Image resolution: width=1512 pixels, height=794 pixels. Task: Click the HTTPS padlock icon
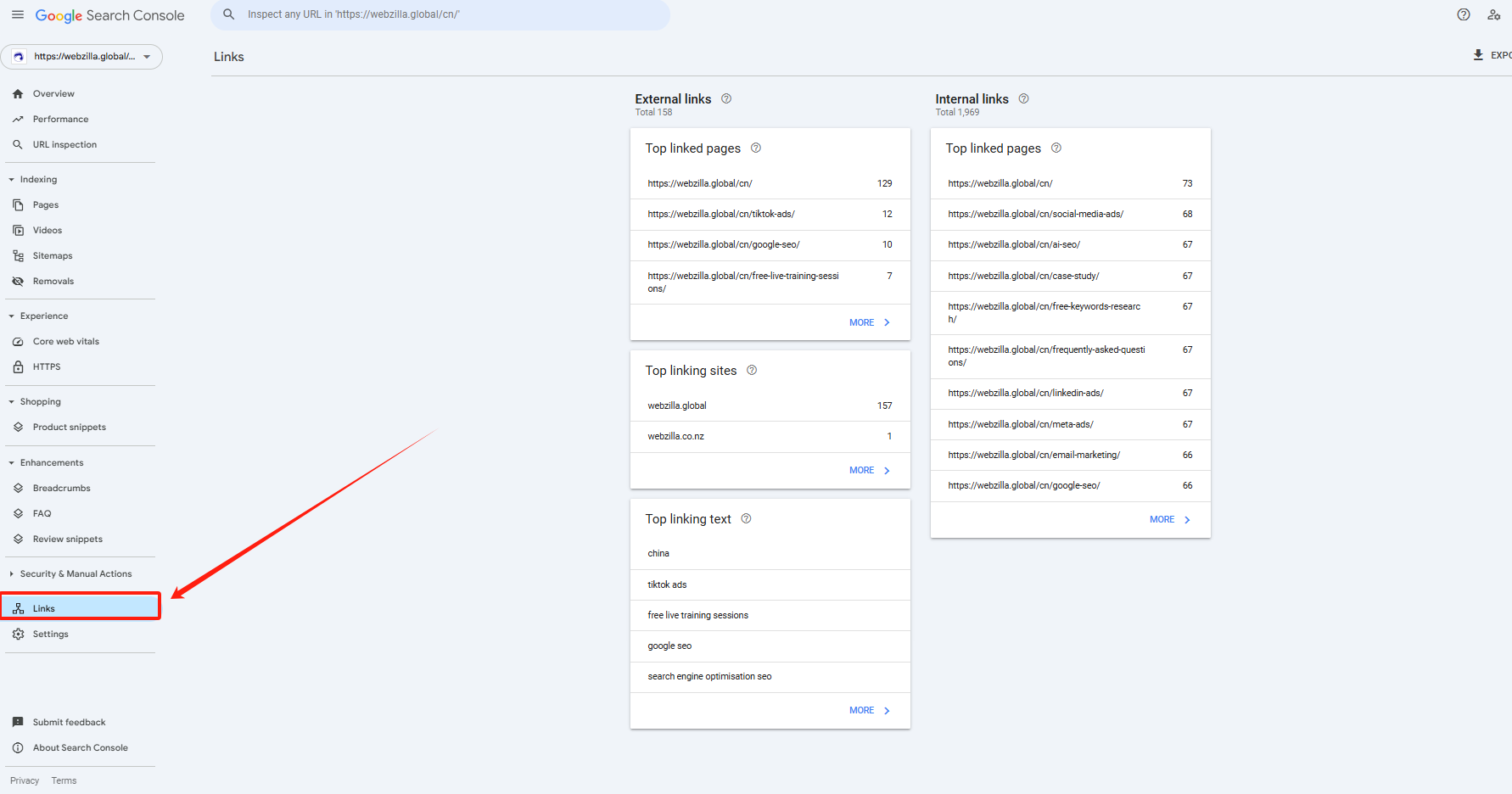18,367
